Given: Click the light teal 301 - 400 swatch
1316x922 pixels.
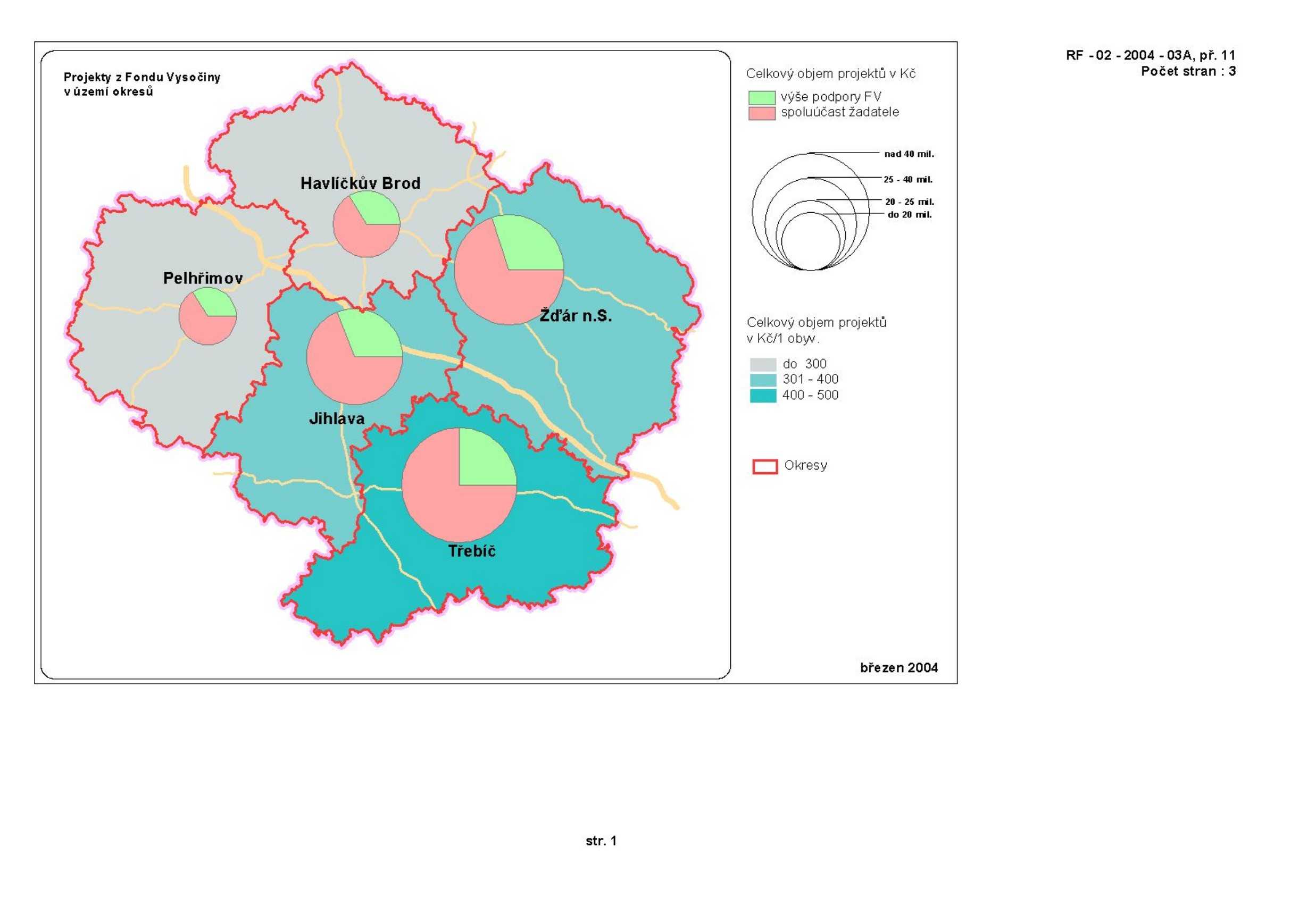Looking at the screenshot, I should pos(763,380).
